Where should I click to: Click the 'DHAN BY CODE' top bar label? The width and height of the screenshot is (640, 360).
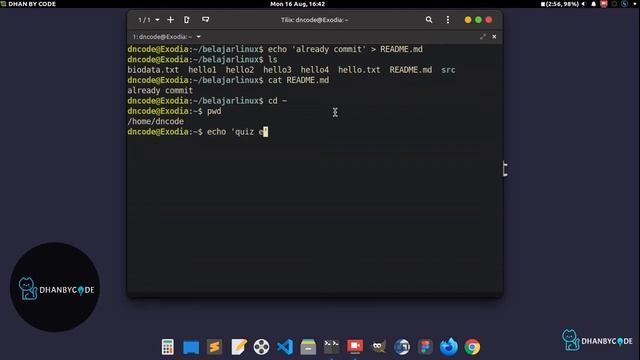[32, 4]
